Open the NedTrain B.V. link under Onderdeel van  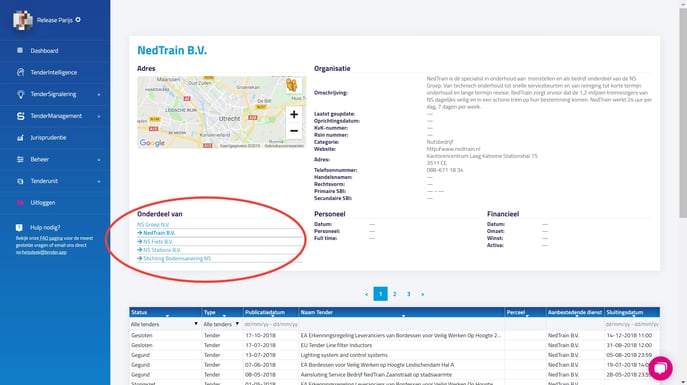159,233
